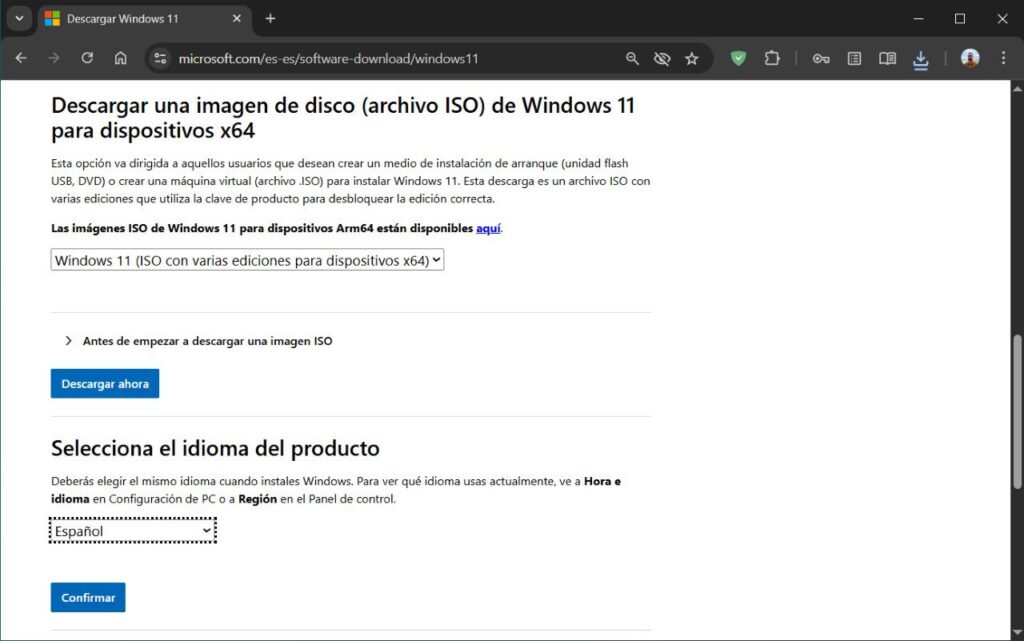Open the green shield extension
The image size is (1024, 641).
pyautogui.click(x=738, y=58)
